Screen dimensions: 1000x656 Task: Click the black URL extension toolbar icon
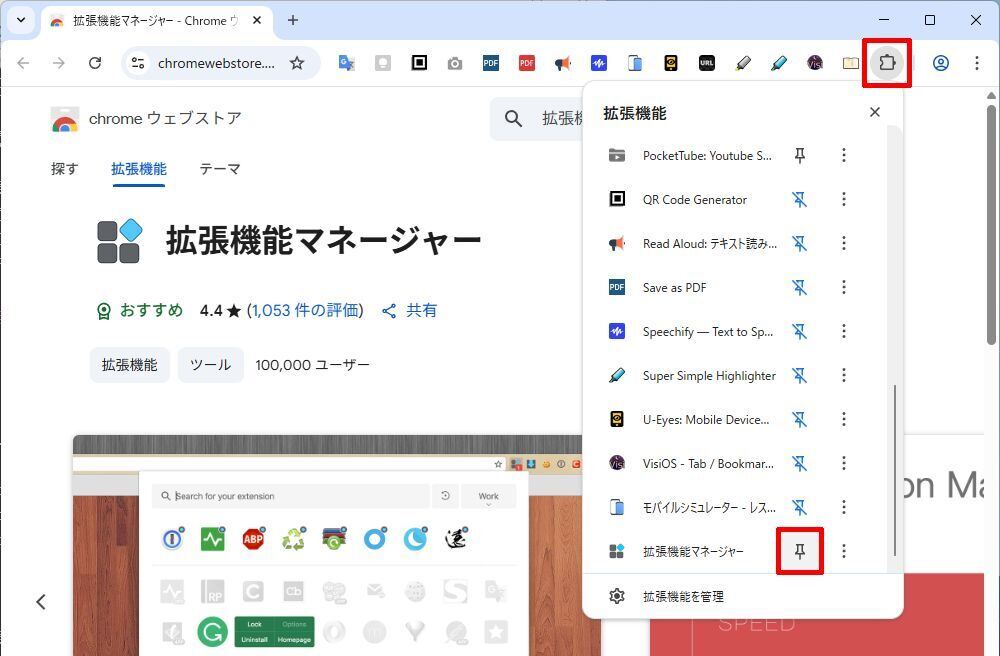[x=707, y=63]
